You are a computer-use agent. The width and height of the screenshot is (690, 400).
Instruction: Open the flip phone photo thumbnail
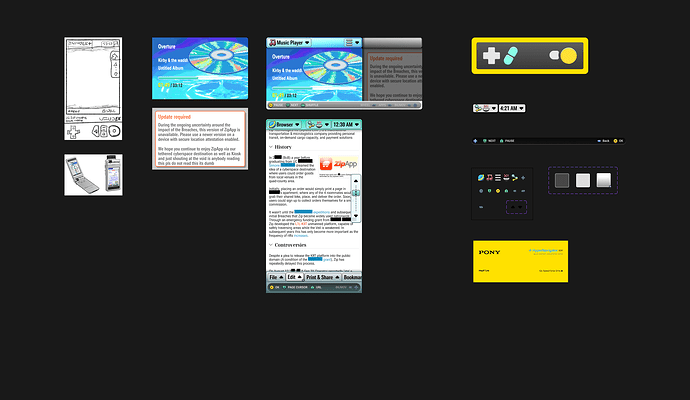pos(93,175)
